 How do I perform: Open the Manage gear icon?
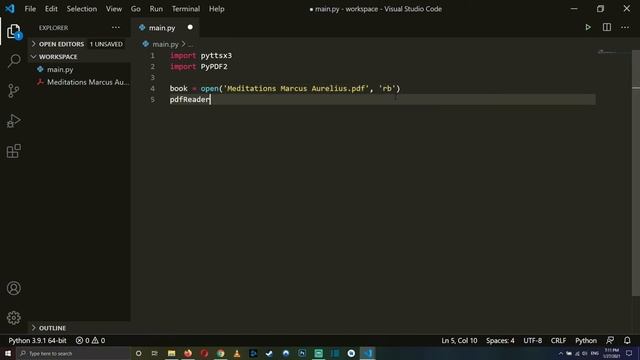pos(13,318)
